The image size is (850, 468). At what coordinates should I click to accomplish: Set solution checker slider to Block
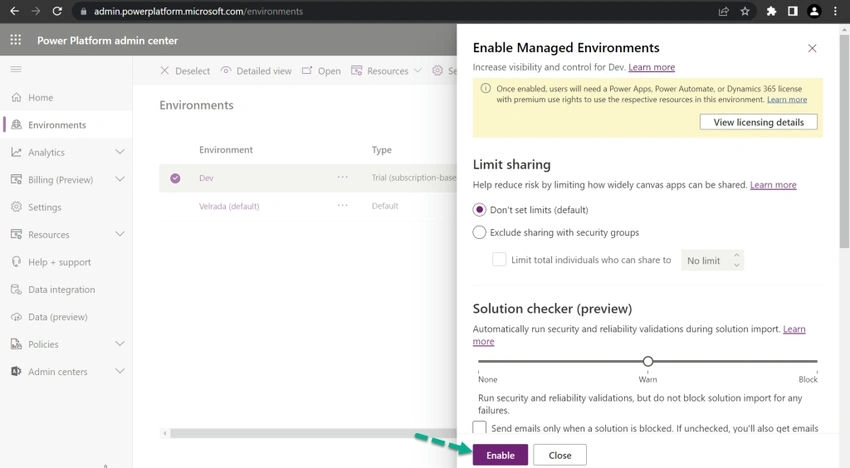(x=816, y=361)
